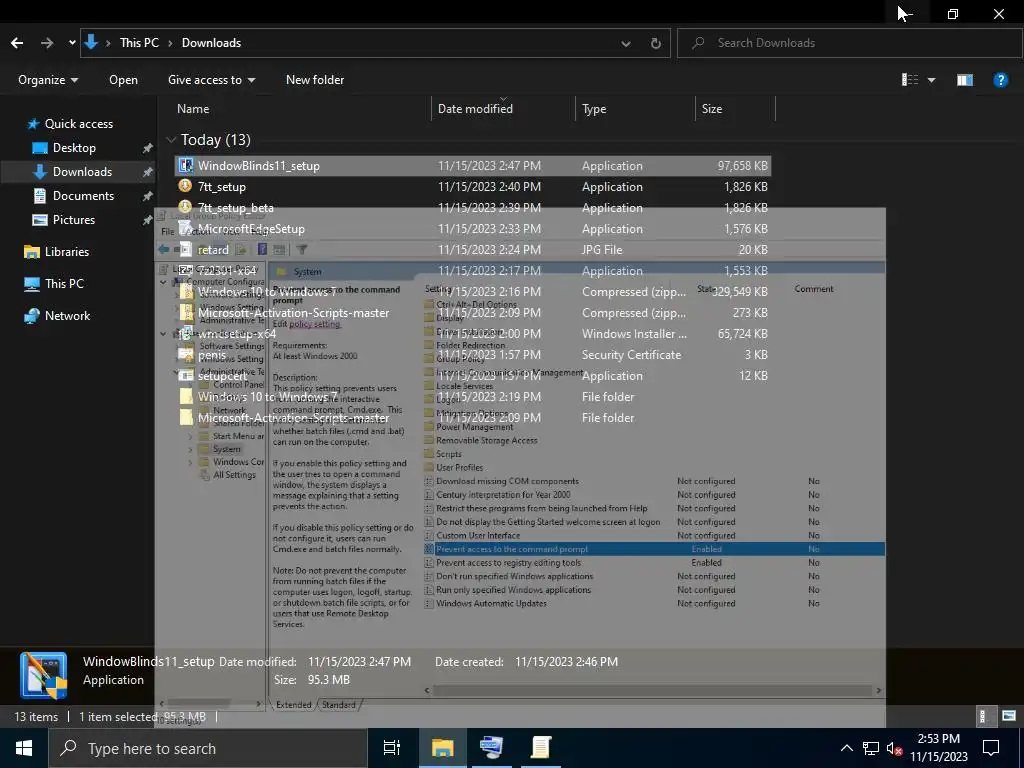Open the Organize menu

click(x=48, y=80)
